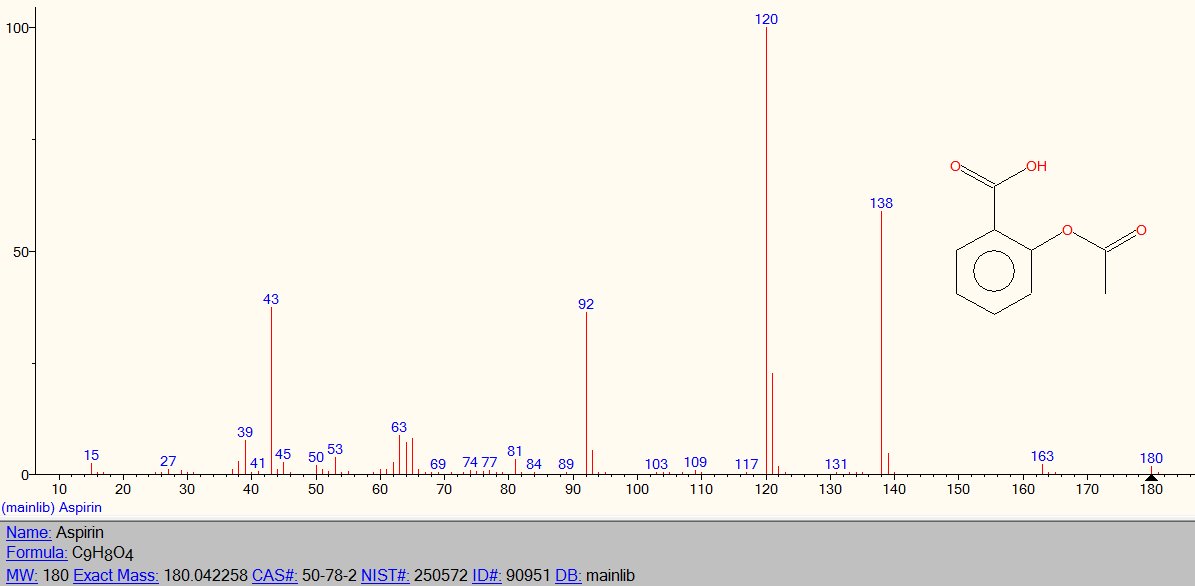Screen dimensions: 1195x586
Task: Select the blue peak label 63
Action: (x=399, y=427)
